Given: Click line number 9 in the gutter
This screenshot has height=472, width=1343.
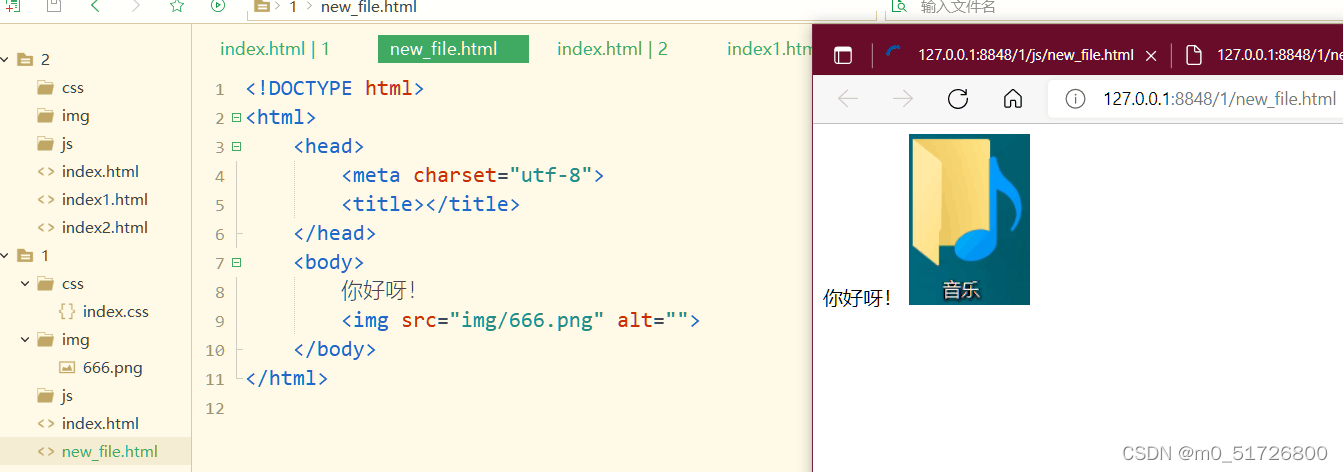Looking at the screenshot, I should 220,322.
